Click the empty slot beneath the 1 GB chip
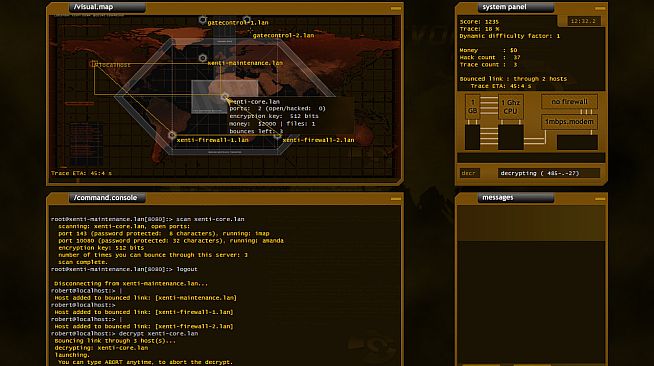 pos(472,137)
